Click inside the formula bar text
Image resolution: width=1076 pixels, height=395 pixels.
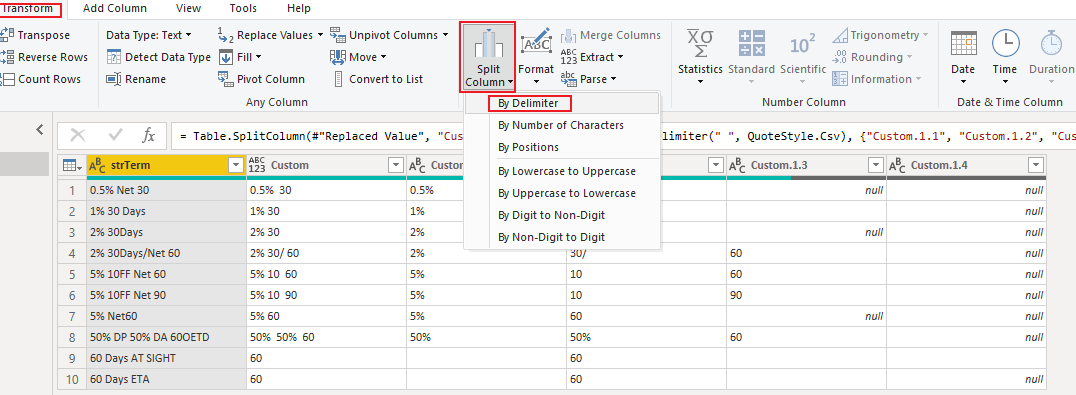coord(623,136)
